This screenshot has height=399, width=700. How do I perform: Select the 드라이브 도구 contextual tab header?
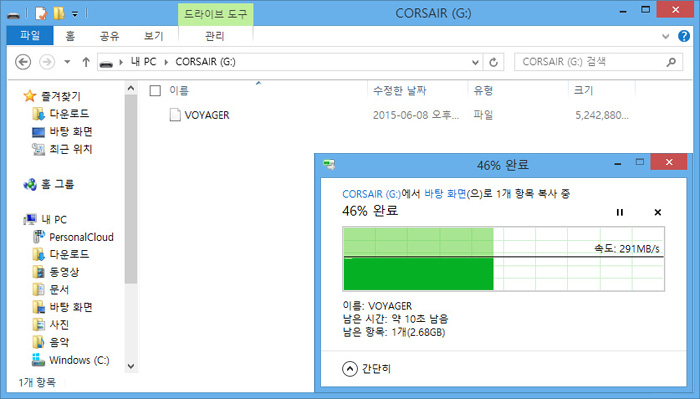(x=215, y=14)
